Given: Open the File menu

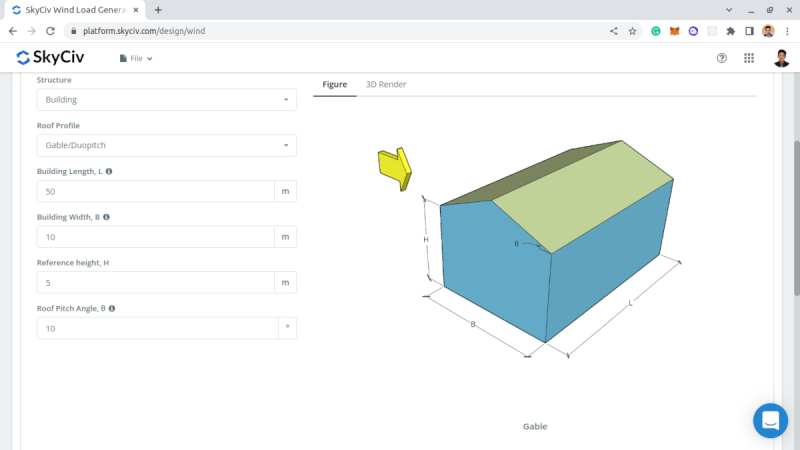Looking at the screenshot, I should pyautogui.click(x=136, y=58).
